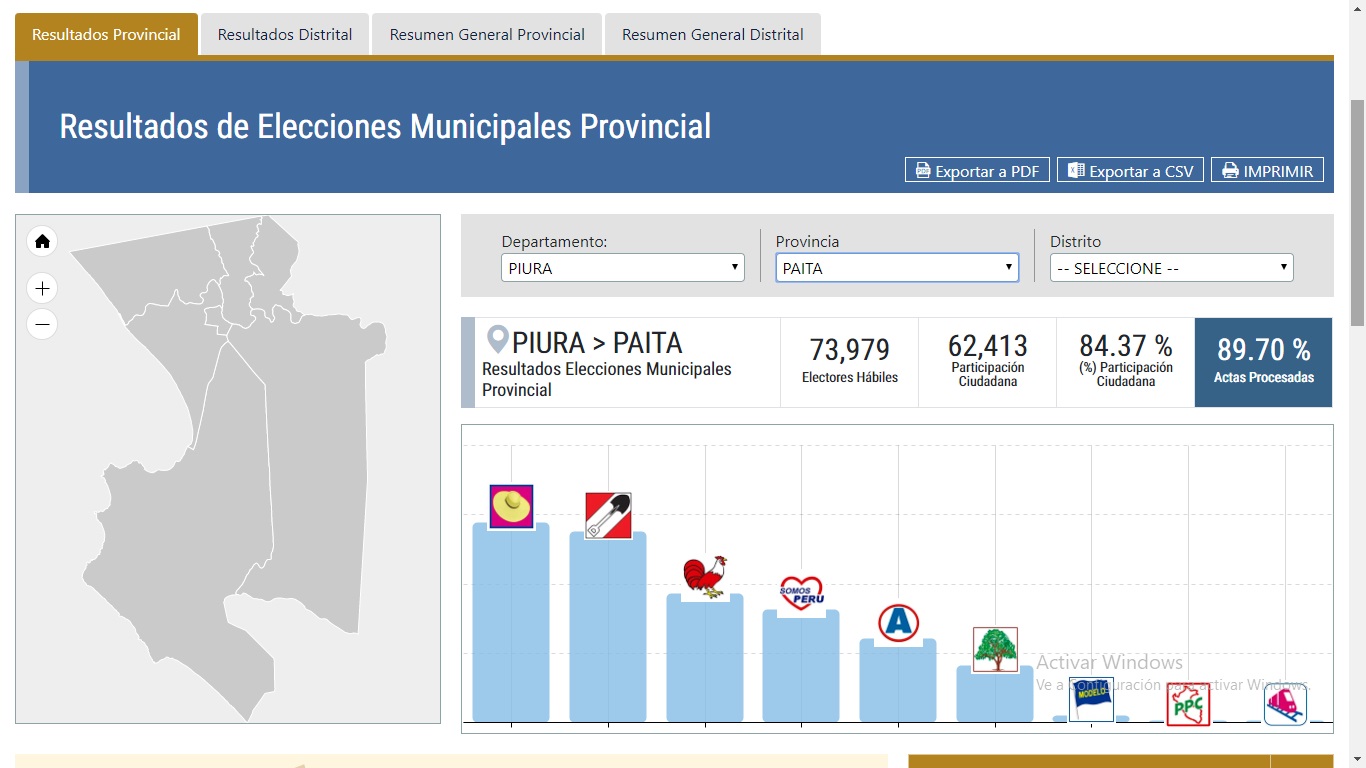The width and height of the screenshot is (1366, 768).
Task: Click the page vertical scrollbar
Action: tap(1357, 212)
